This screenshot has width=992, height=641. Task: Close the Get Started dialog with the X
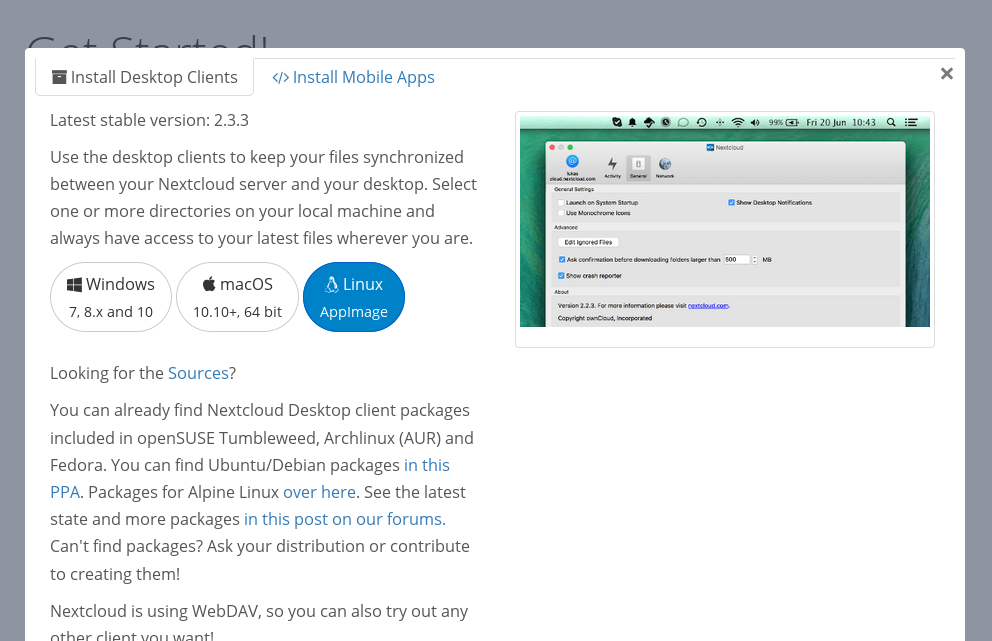(x=946, y=74)
